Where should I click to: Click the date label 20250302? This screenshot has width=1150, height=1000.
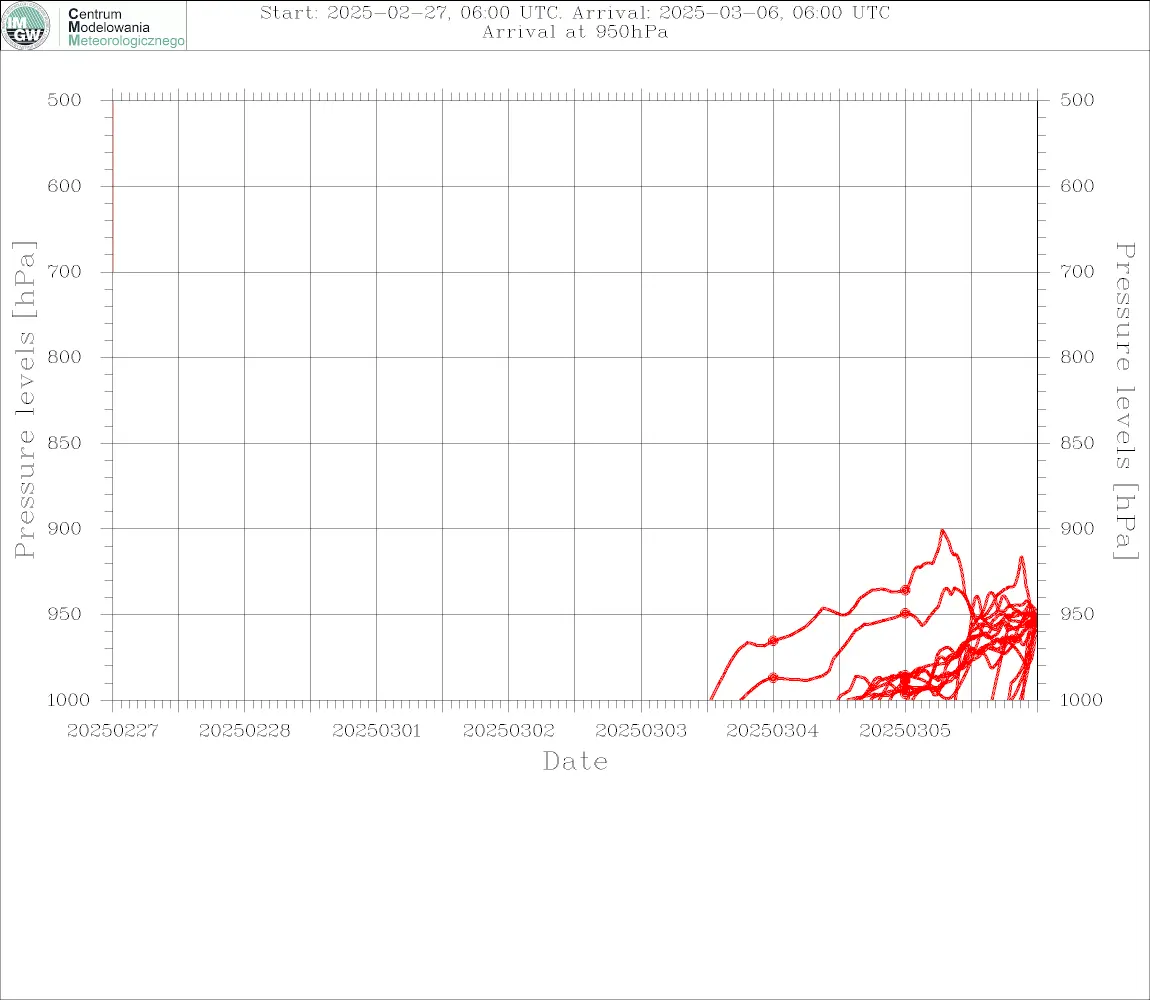click(x=509, y=731)
